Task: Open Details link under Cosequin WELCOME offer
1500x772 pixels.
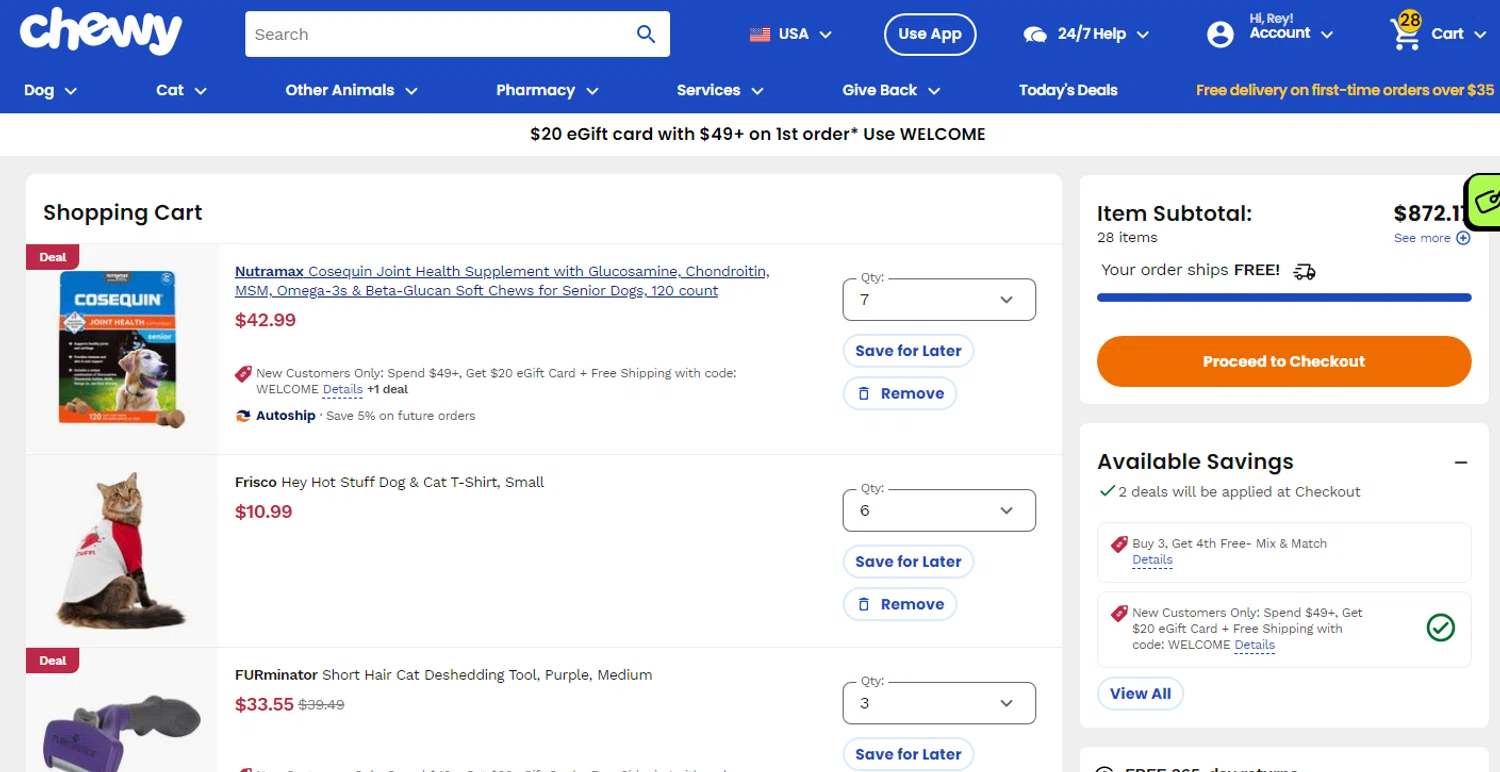Action: pos(342,389)
